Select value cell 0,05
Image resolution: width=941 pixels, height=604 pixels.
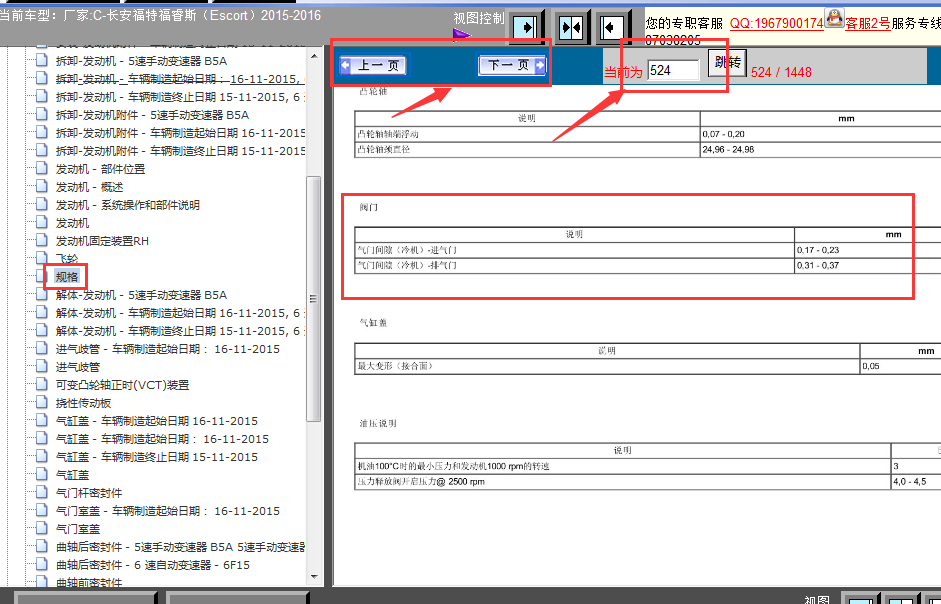(x=900, y=366)
